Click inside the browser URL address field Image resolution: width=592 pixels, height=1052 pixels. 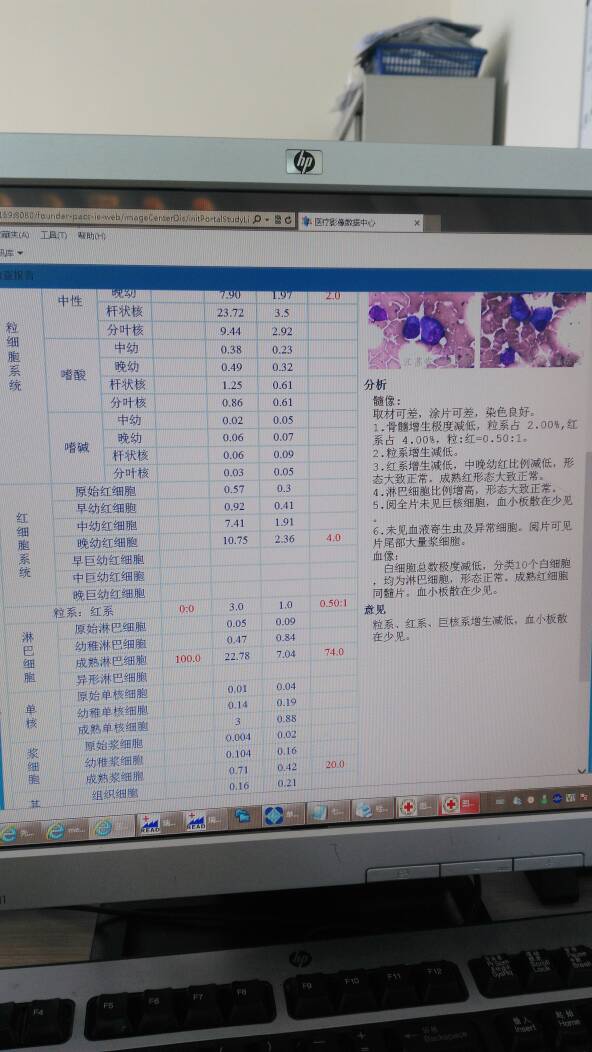click(124, 218)
